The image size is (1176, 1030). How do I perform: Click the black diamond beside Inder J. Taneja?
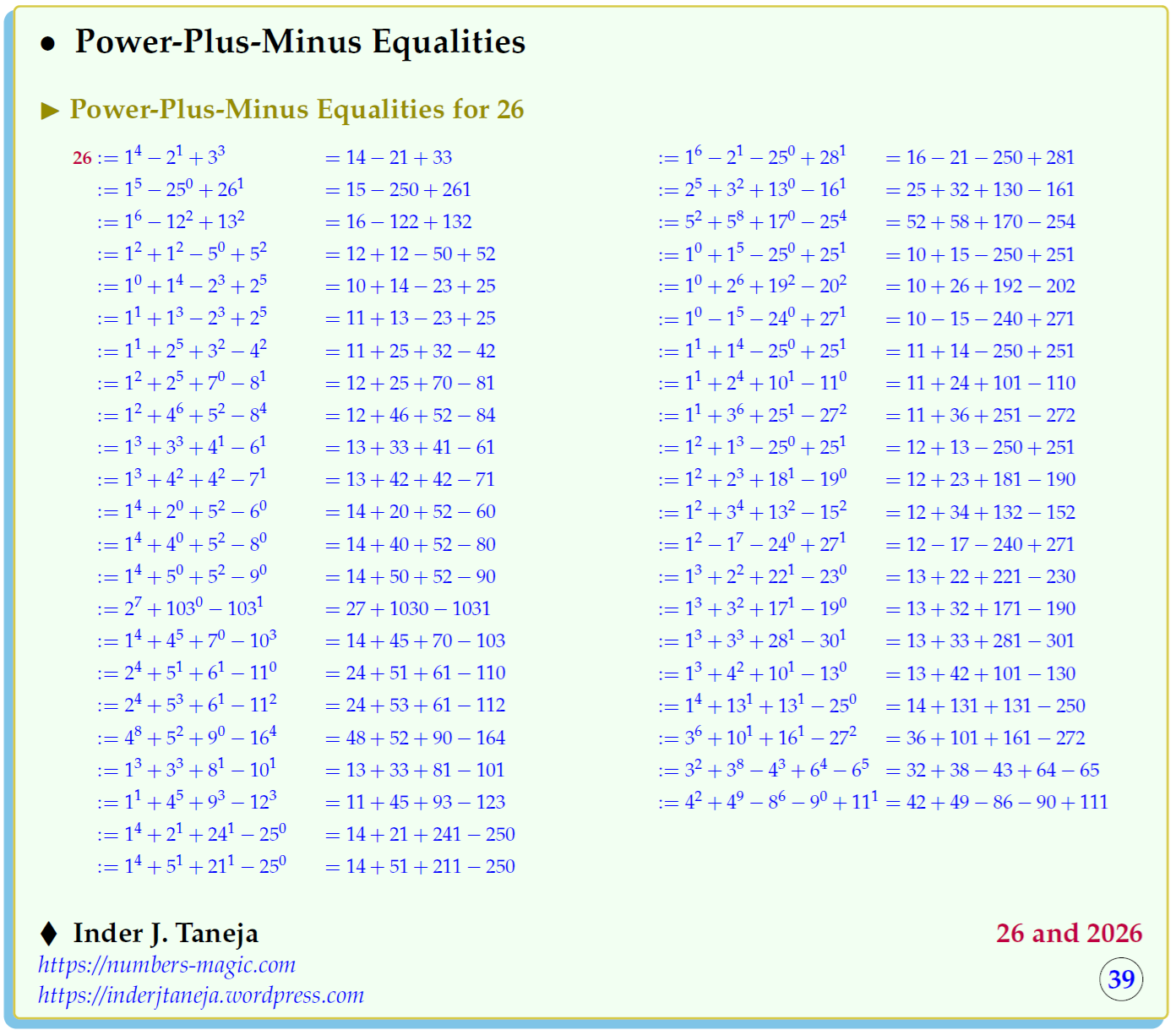point(49,934)
